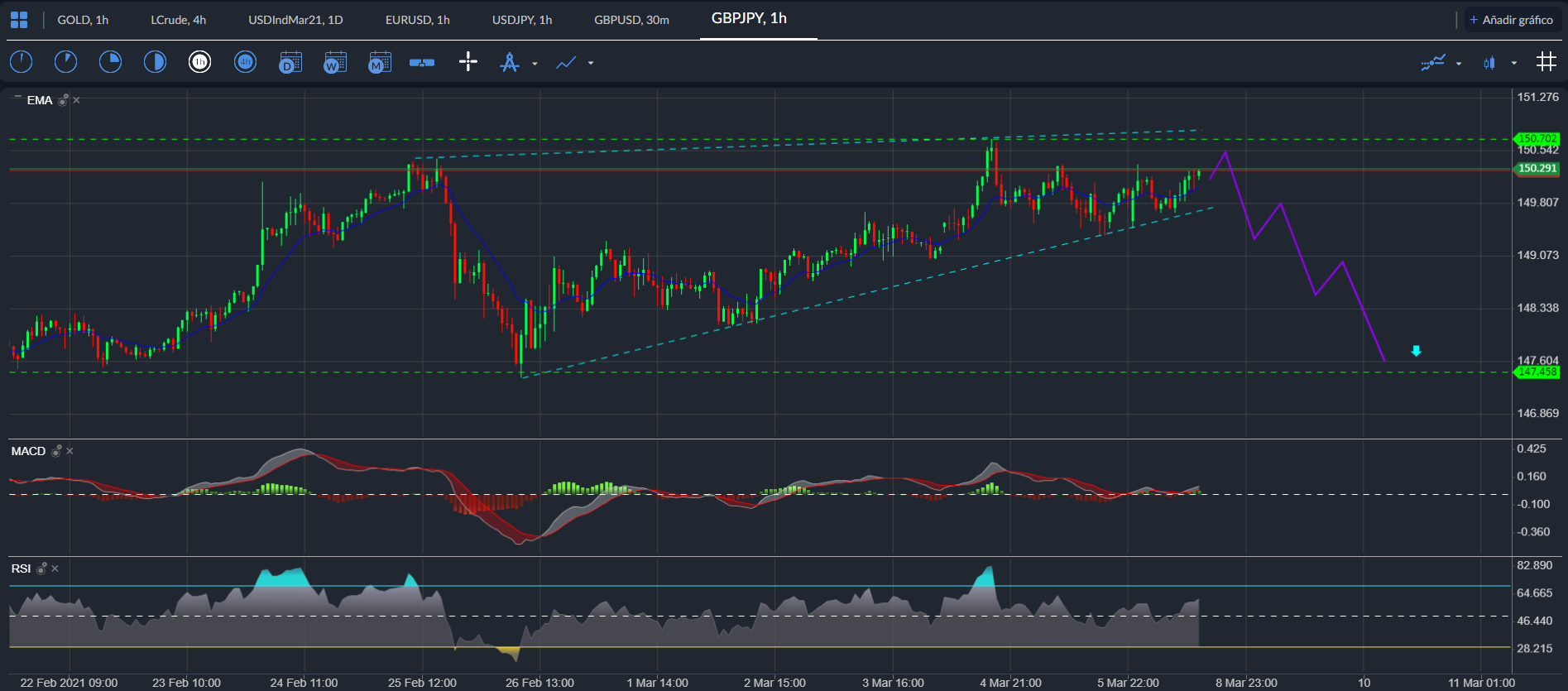The height and width of the screenshot is (691, 1568).
Task: Remove the MACD indicator with its X
Action: (70, 451)
